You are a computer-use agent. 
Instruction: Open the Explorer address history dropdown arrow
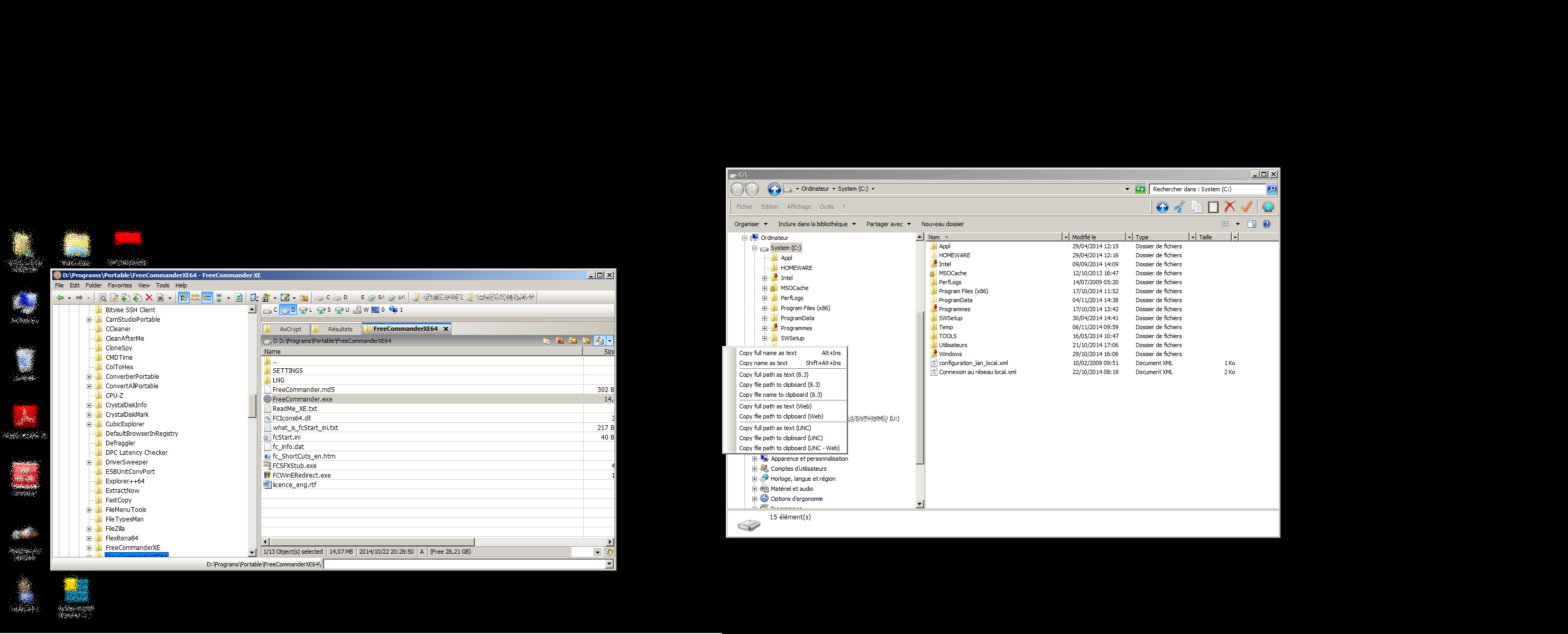(1127, 189)
